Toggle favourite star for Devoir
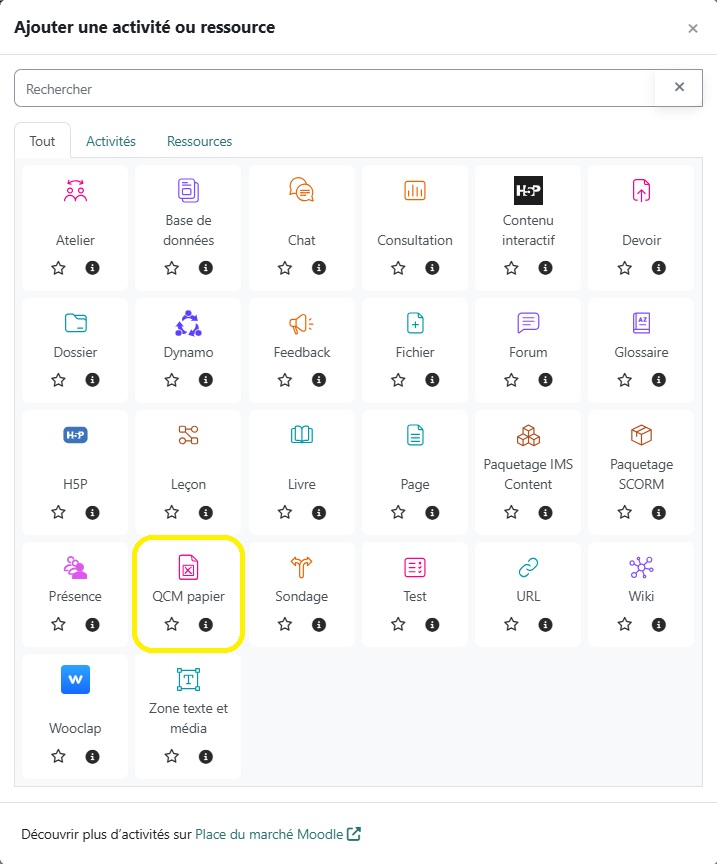 (x=624, y=268)
